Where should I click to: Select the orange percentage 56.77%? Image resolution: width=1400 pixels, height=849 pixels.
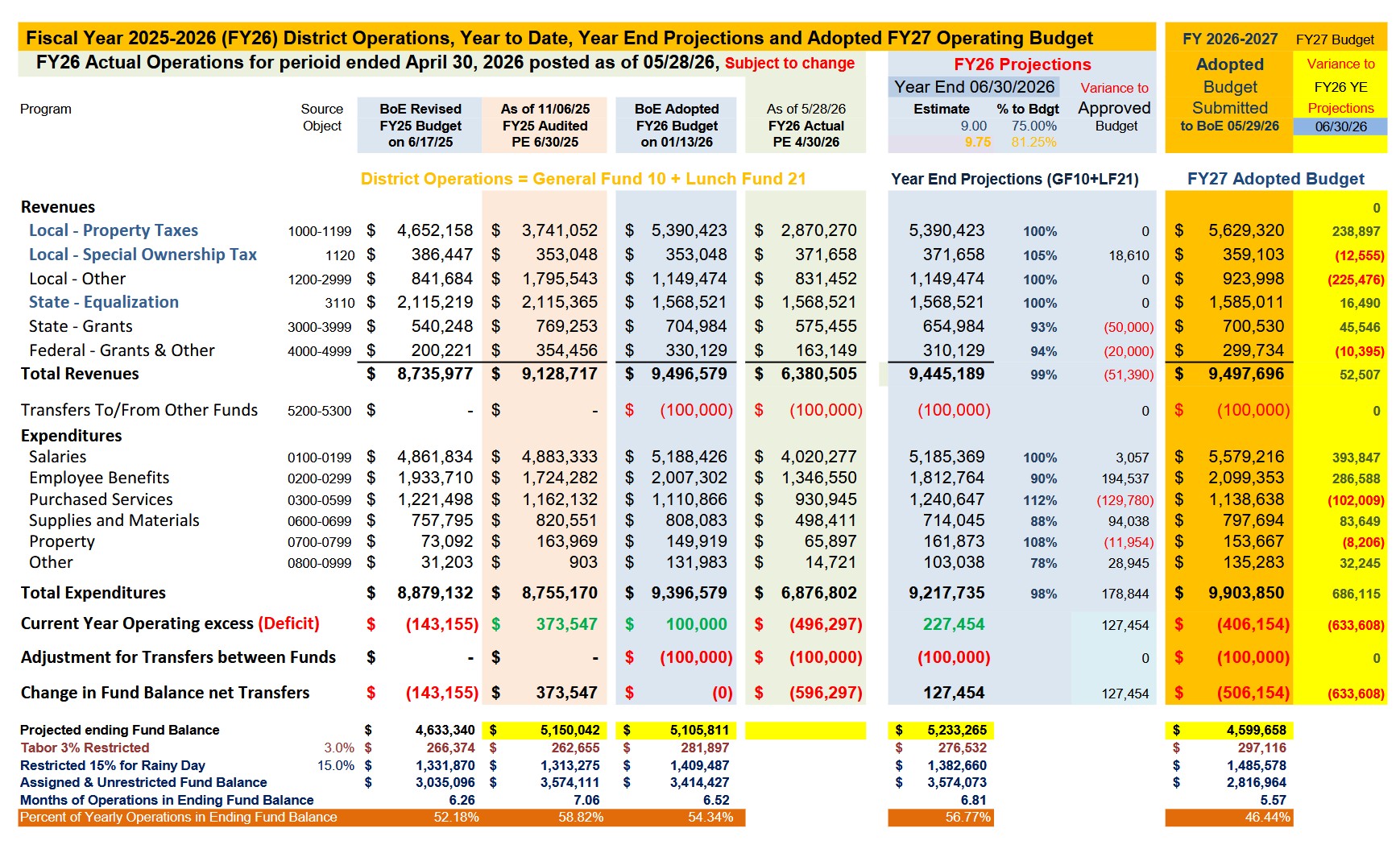point(967,817)
